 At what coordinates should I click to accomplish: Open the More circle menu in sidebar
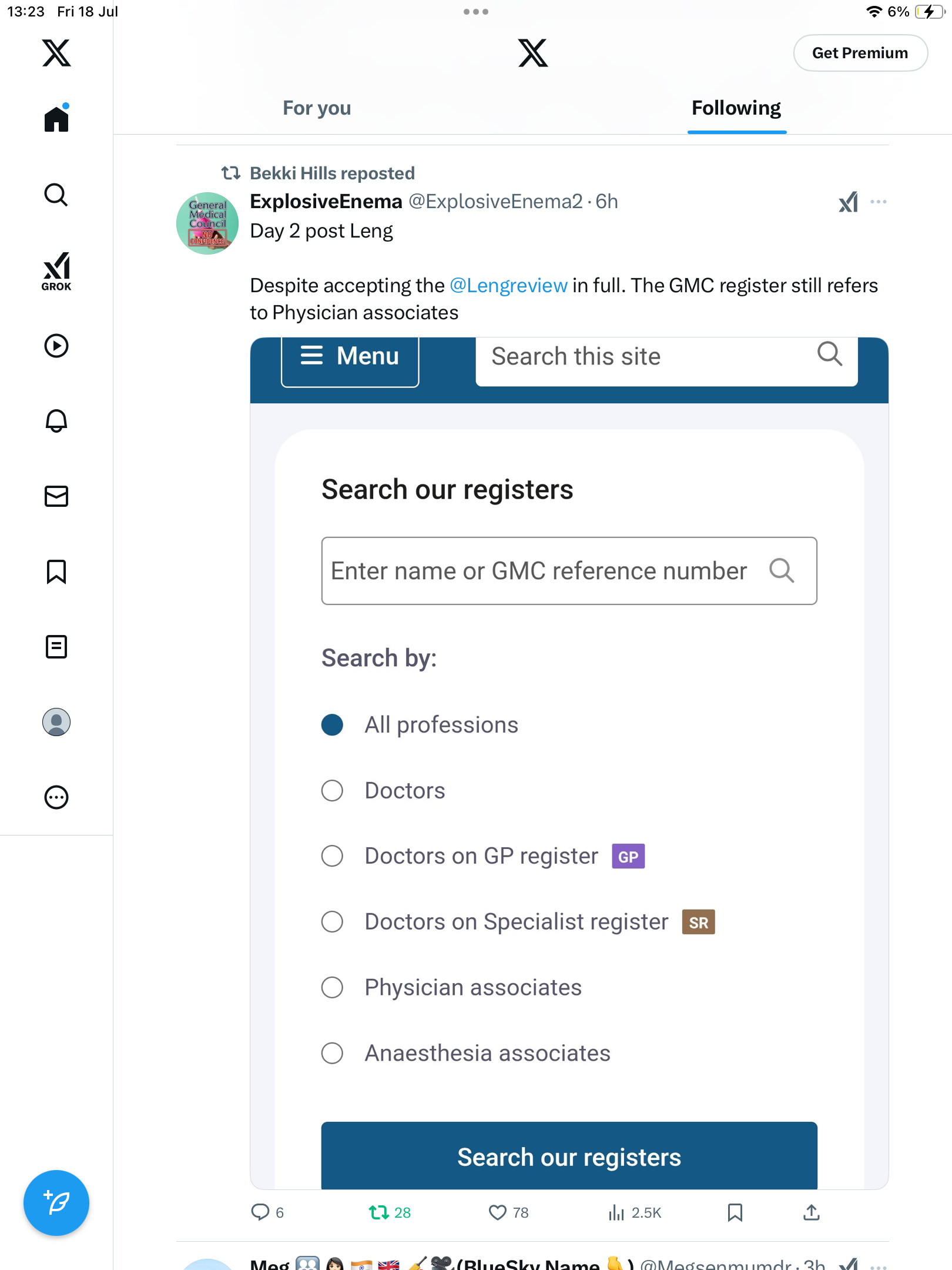(x=56, y=797)
